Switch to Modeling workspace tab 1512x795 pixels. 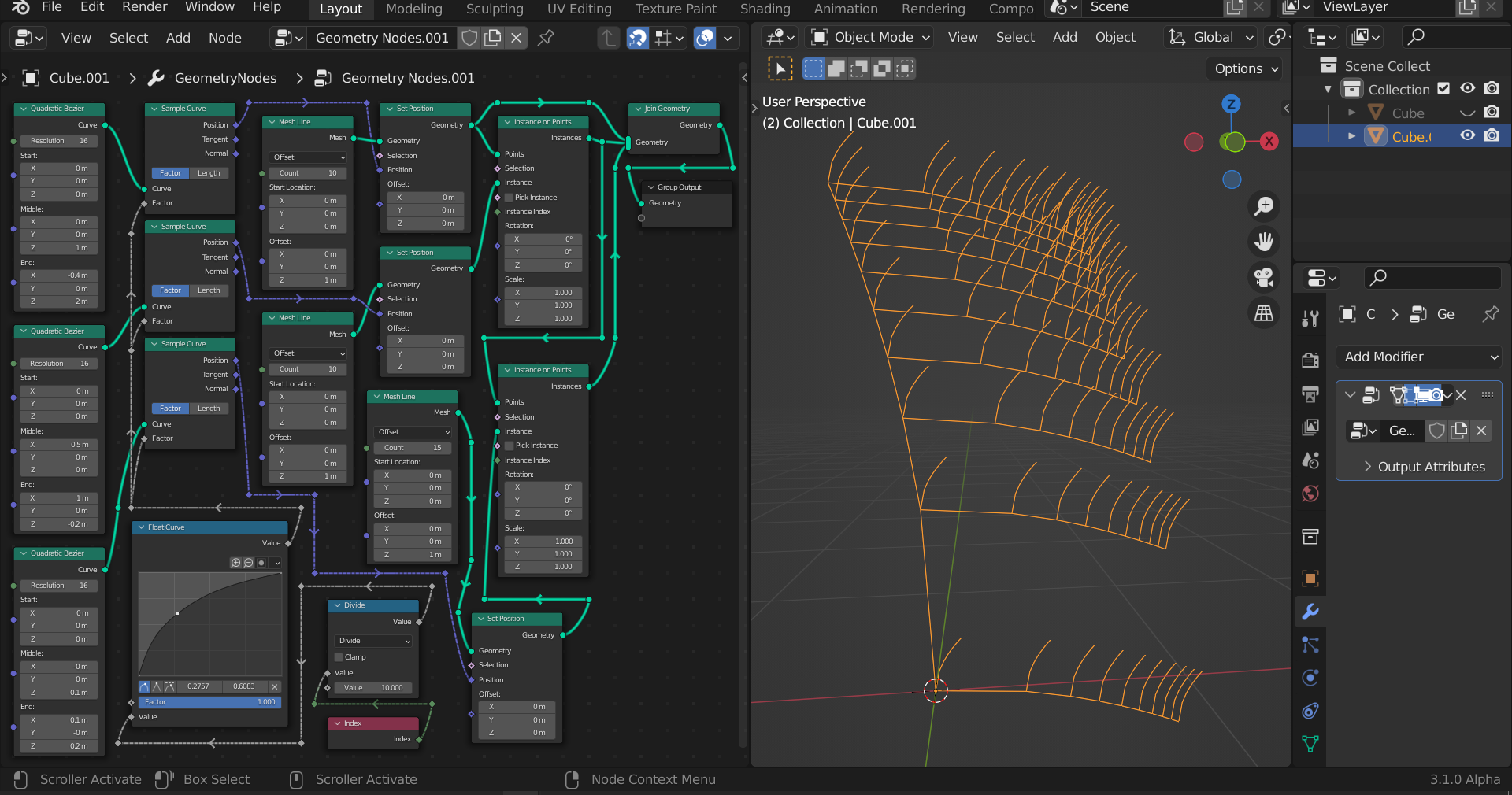414,9
